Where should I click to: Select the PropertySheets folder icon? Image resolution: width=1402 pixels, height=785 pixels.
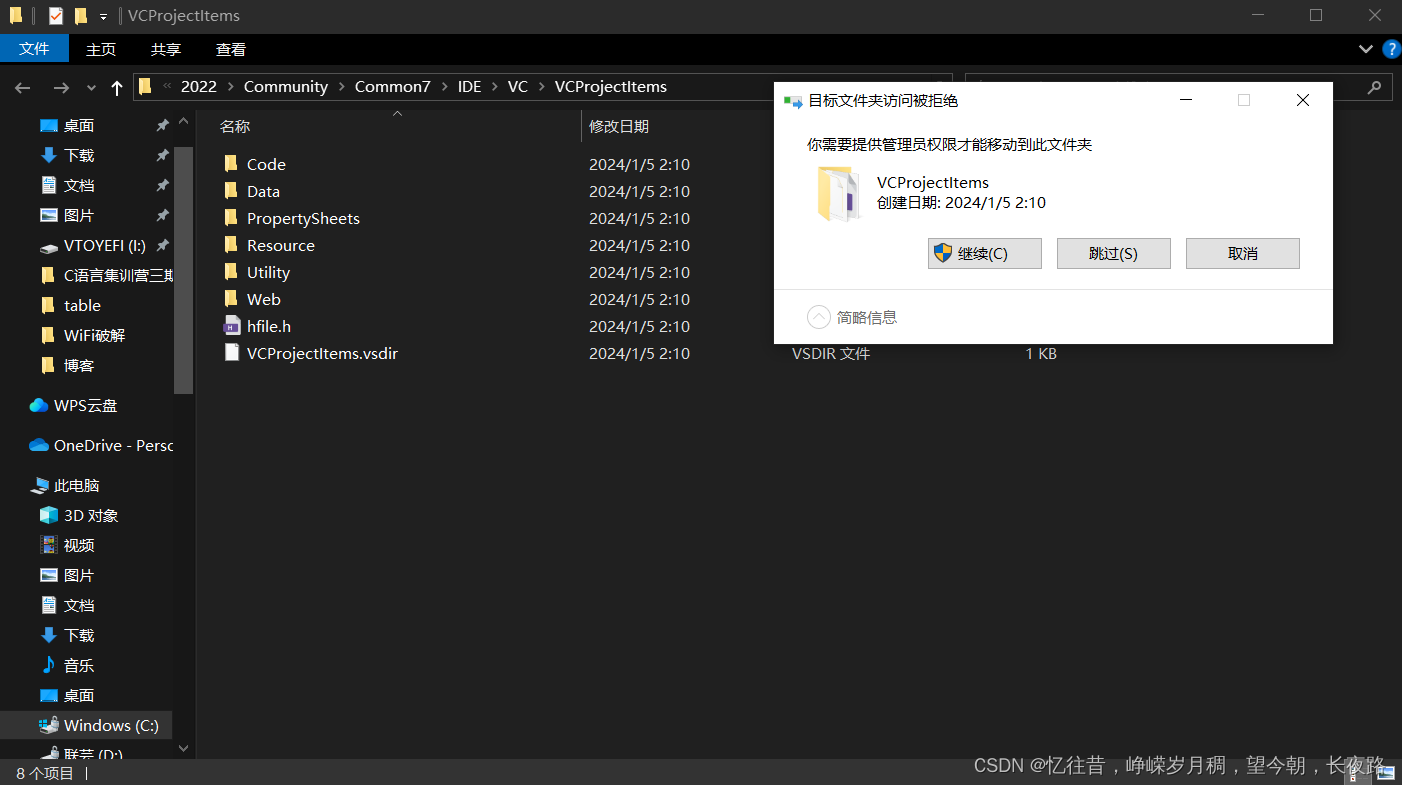pyautogui.click(x=231, y=218)
